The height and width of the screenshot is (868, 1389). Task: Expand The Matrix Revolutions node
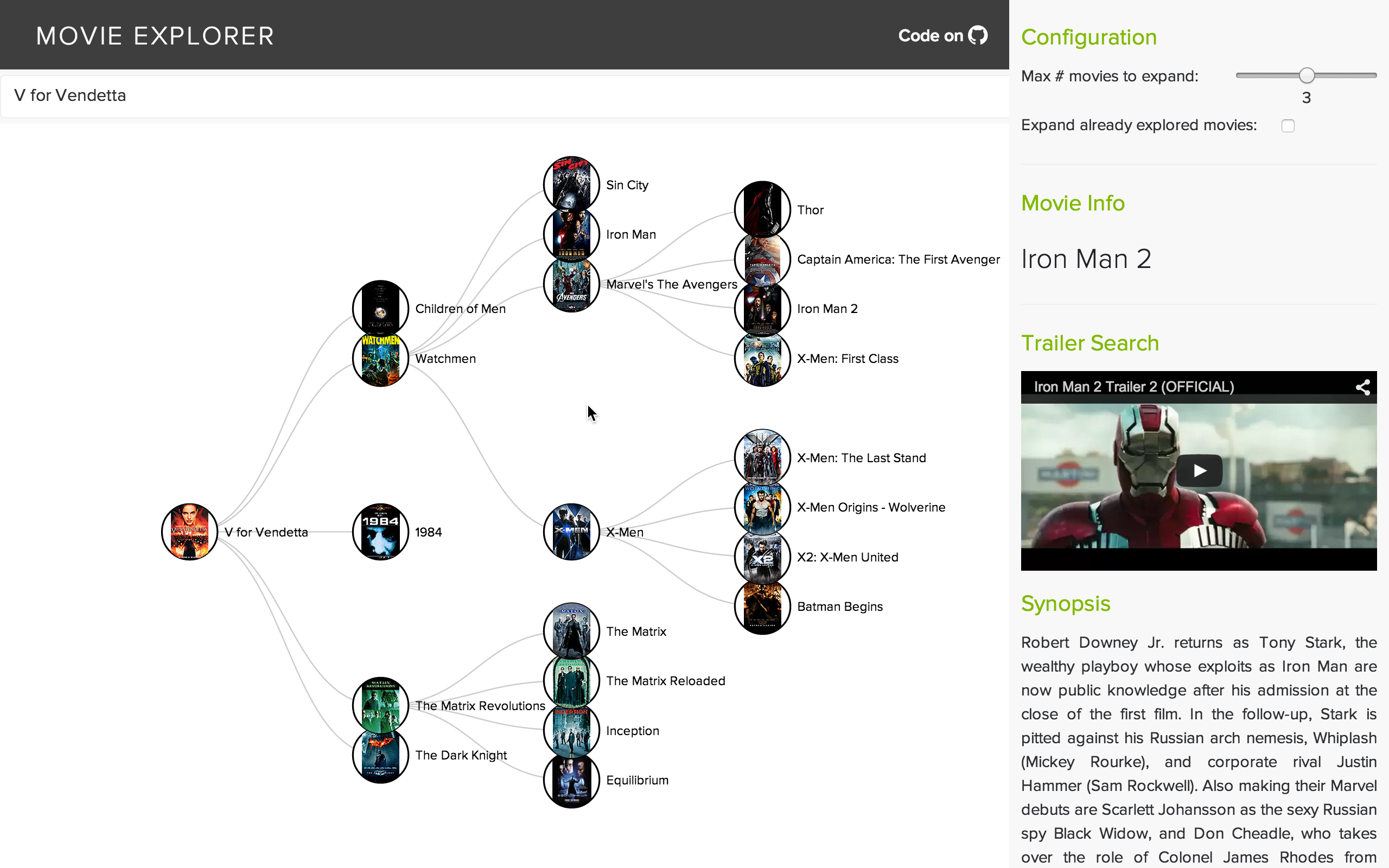pyautogui.click(x=380, y=705)
